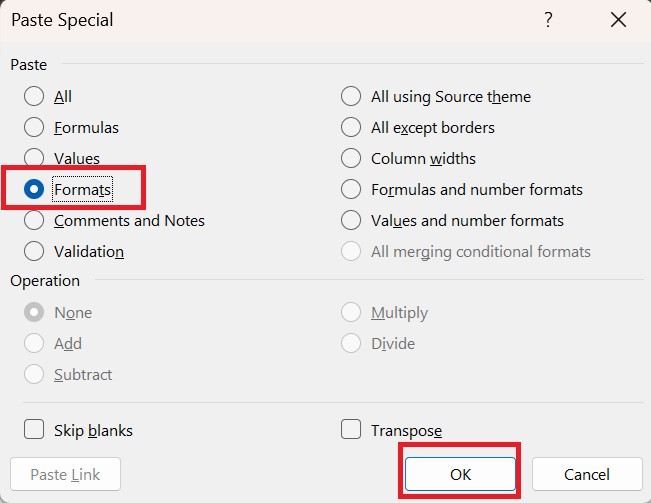Select Comments and Notes option
651x503 pixels.
pos(35,220)
